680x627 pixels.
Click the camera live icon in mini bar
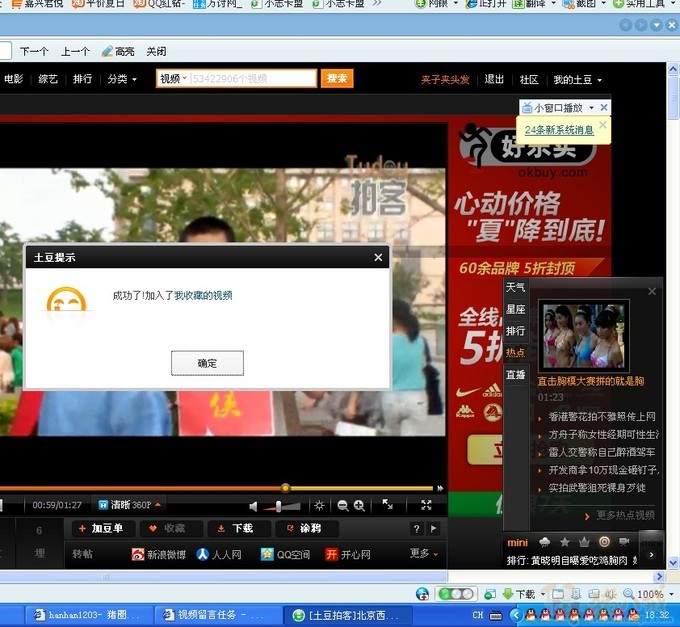point(624,542)
